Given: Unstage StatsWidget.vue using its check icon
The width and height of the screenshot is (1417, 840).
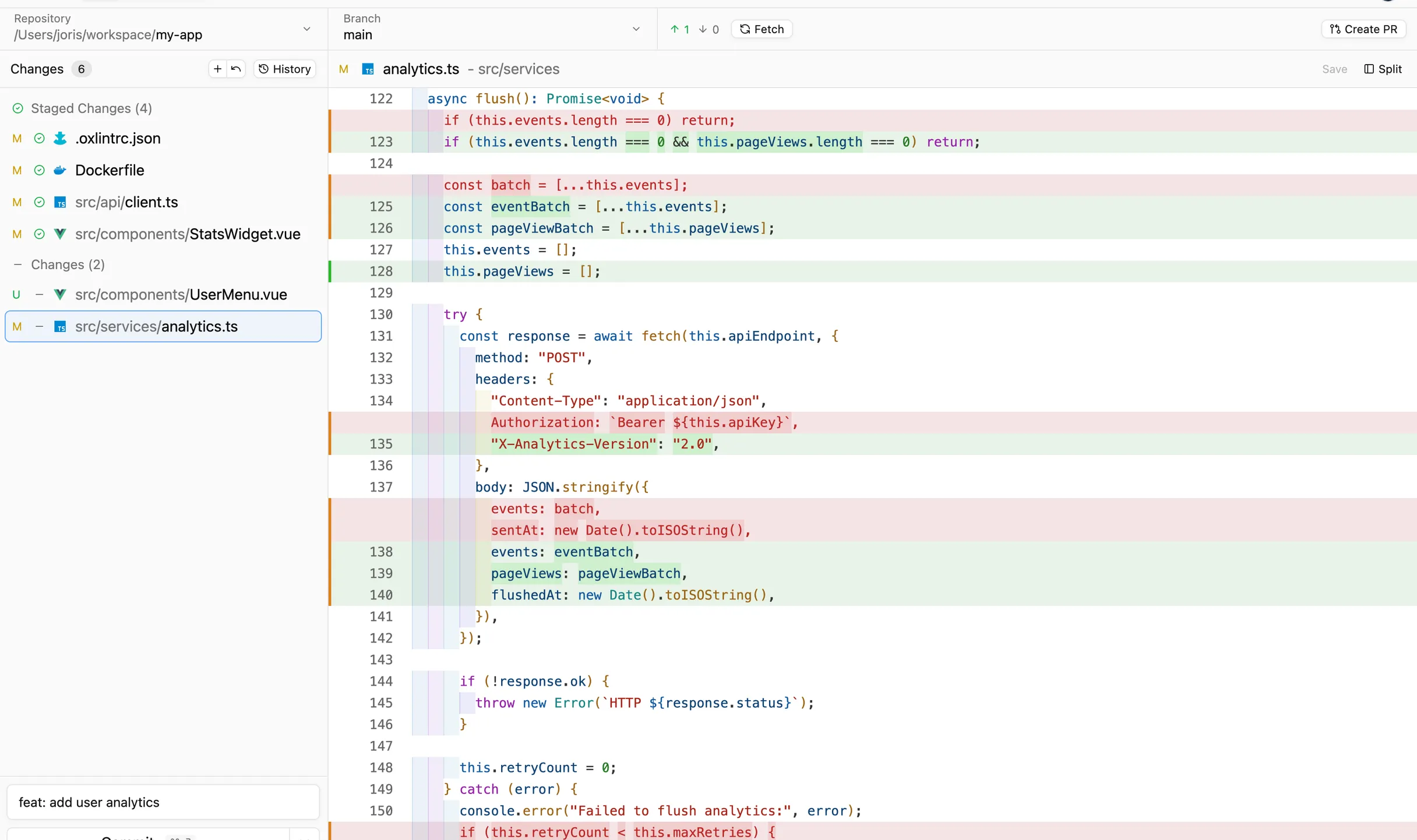Looking at the screenshot, I should coord(39,234).
